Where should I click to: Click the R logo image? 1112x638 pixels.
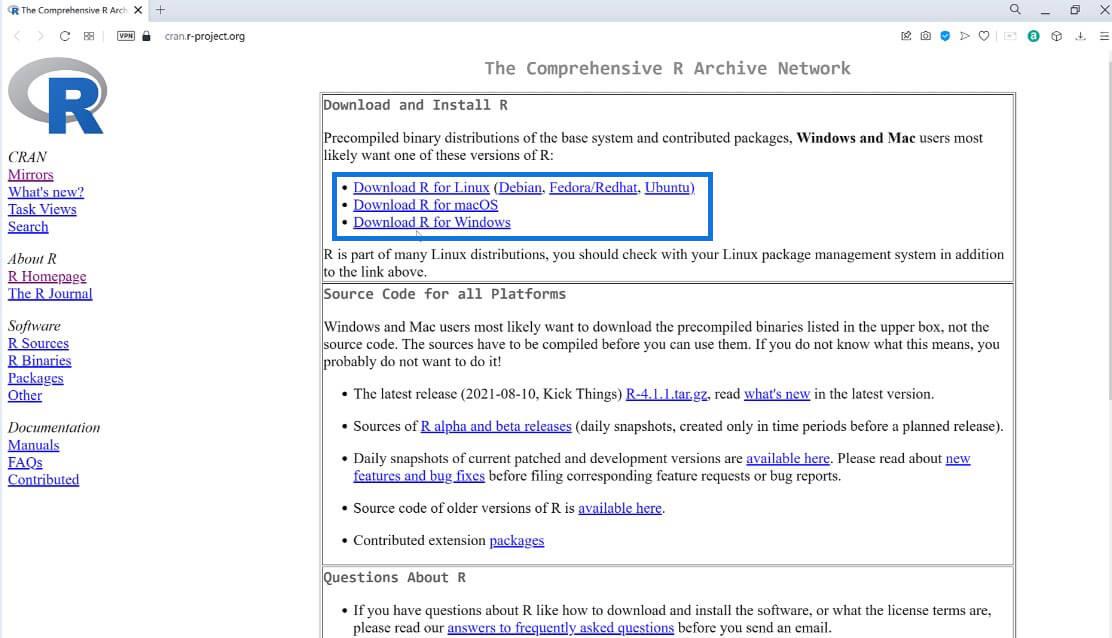(x=57, y=96)
